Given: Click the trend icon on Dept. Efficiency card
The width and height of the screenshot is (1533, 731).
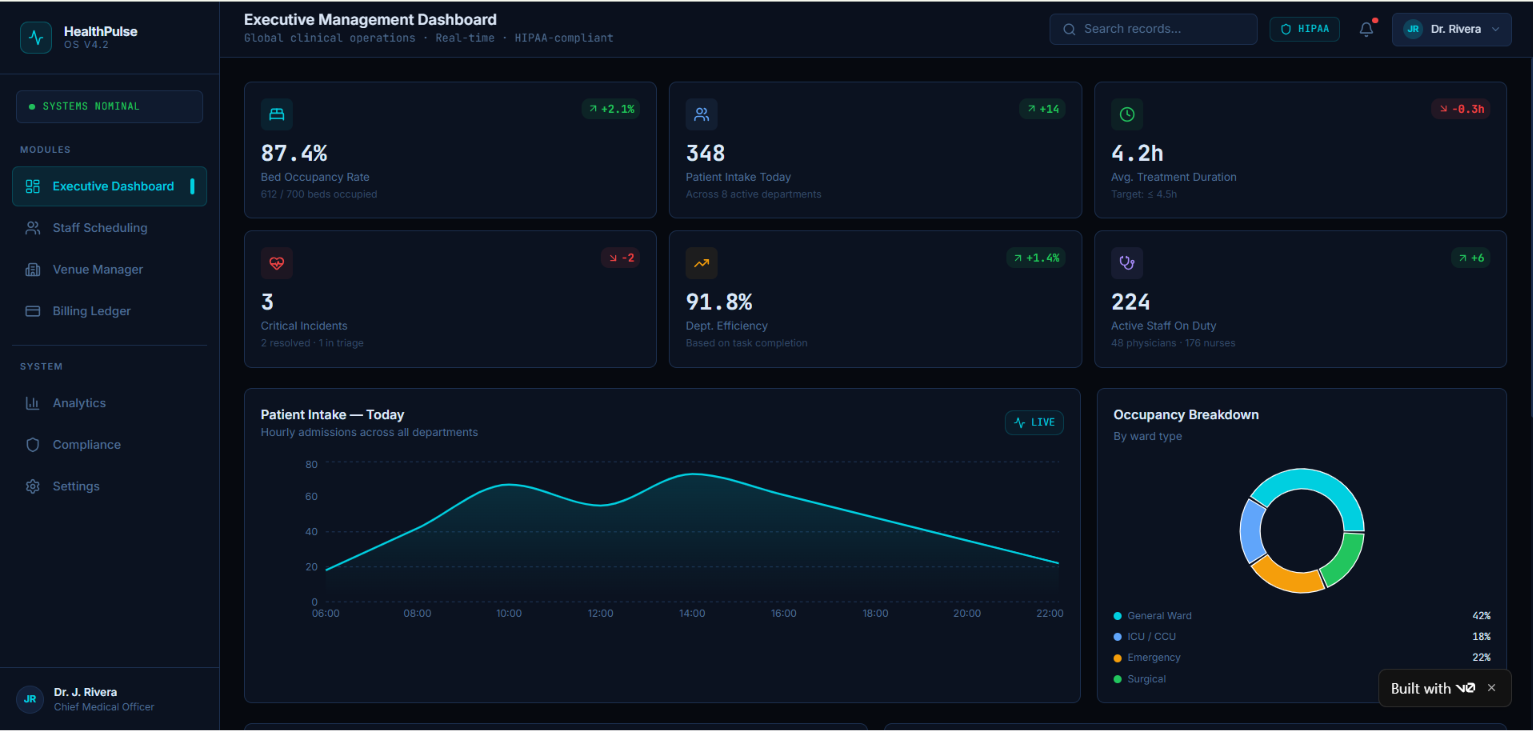Looking at the screenshot, I should pyautogui.click(x=702, y=263).
